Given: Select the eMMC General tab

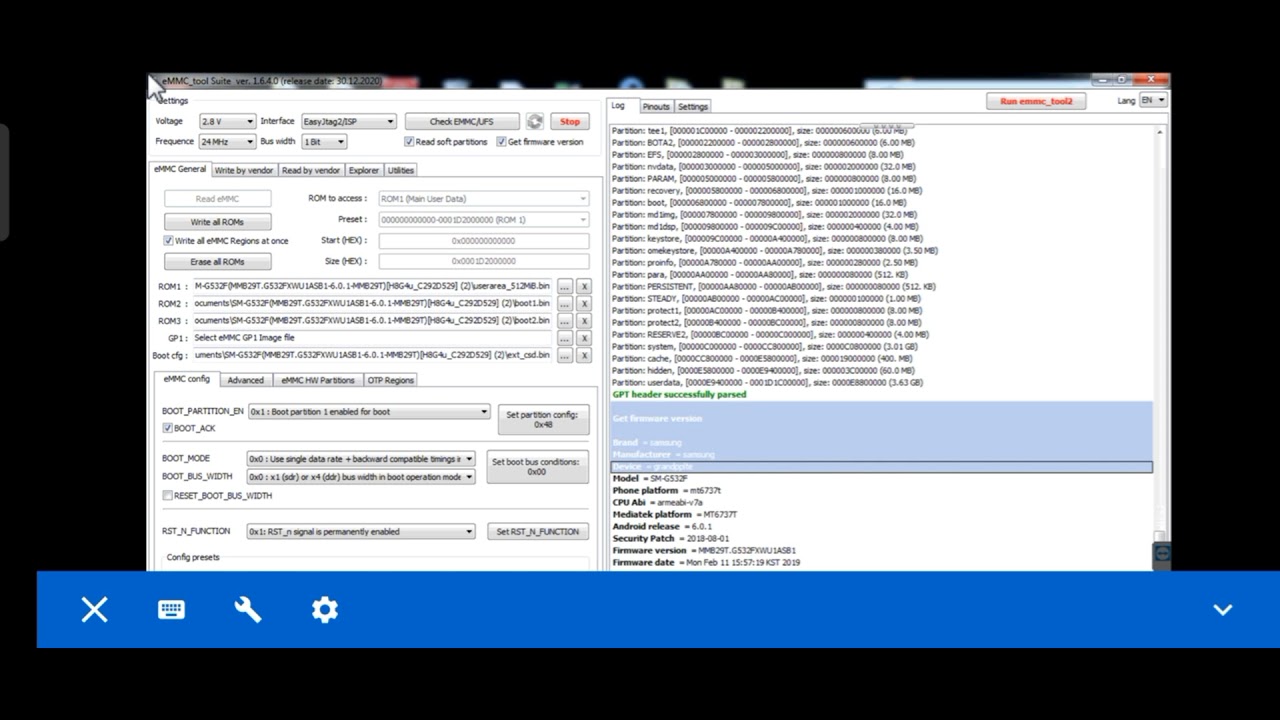Looking at the screenshot, I should 180,169.
